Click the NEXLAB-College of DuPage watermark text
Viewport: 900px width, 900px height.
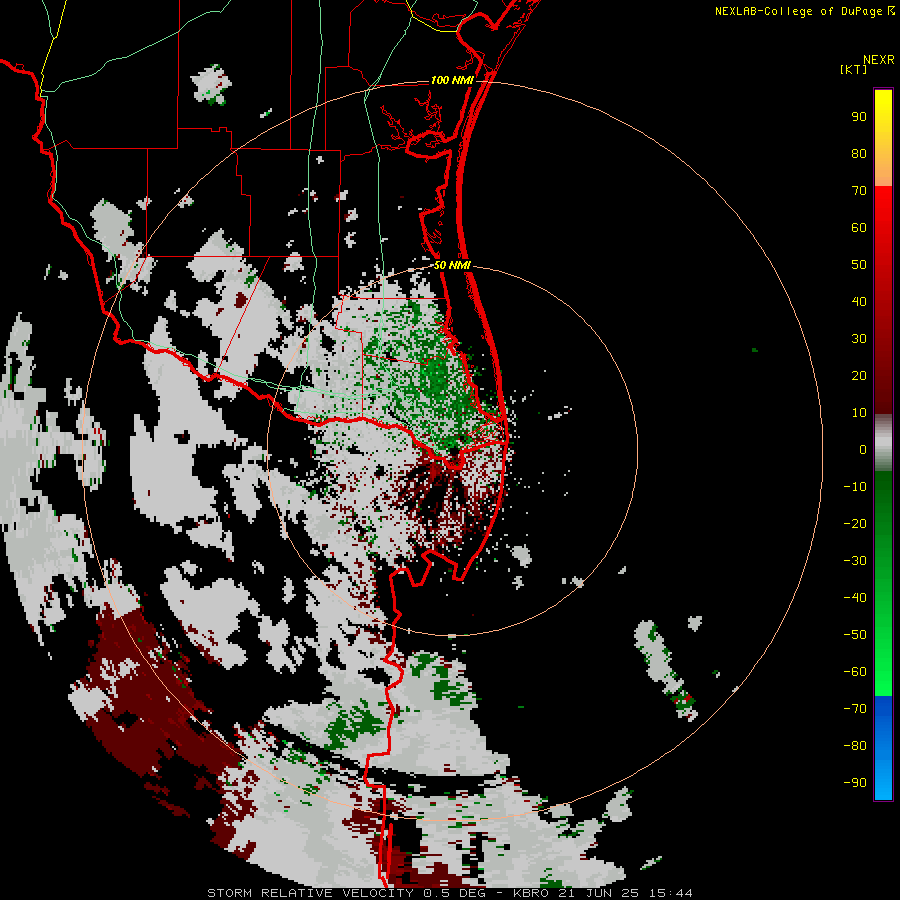[x=804, y=11]
